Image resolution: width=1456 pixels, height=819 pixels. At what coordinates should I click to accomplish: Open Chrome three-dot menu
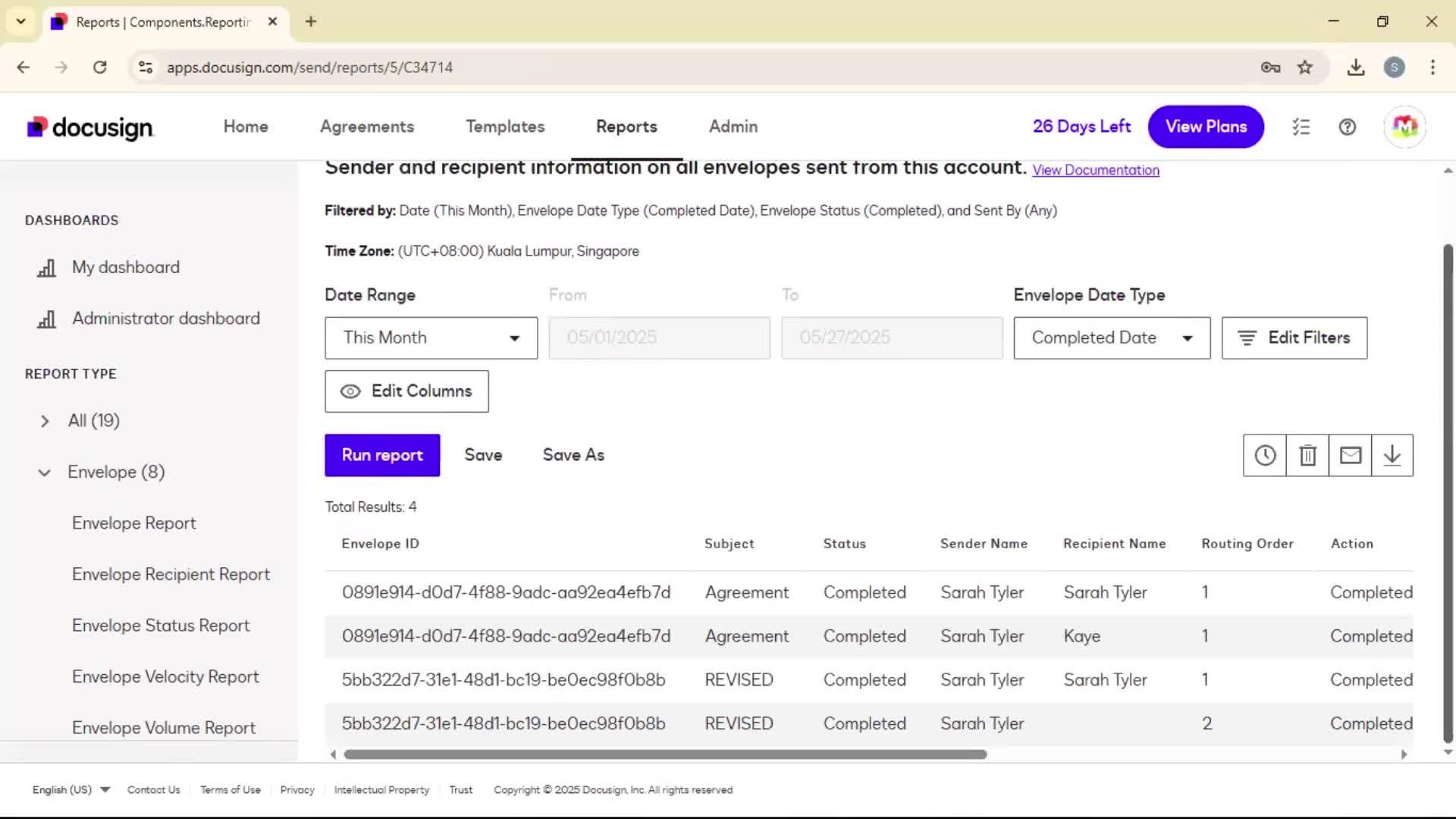pyautogui.click(x=1432, y=67)
